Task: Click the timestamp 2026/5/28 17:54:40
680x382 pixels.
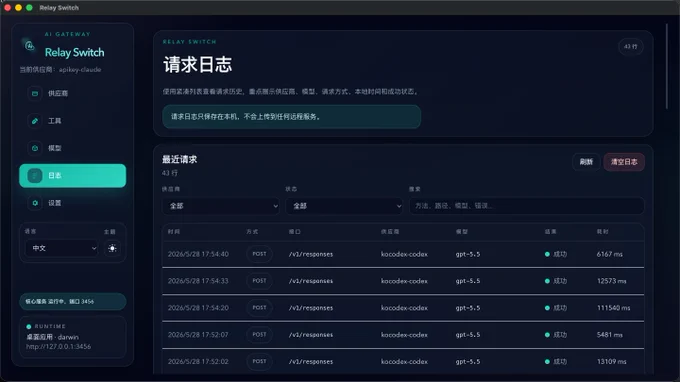Action: [x=198, y=254]
